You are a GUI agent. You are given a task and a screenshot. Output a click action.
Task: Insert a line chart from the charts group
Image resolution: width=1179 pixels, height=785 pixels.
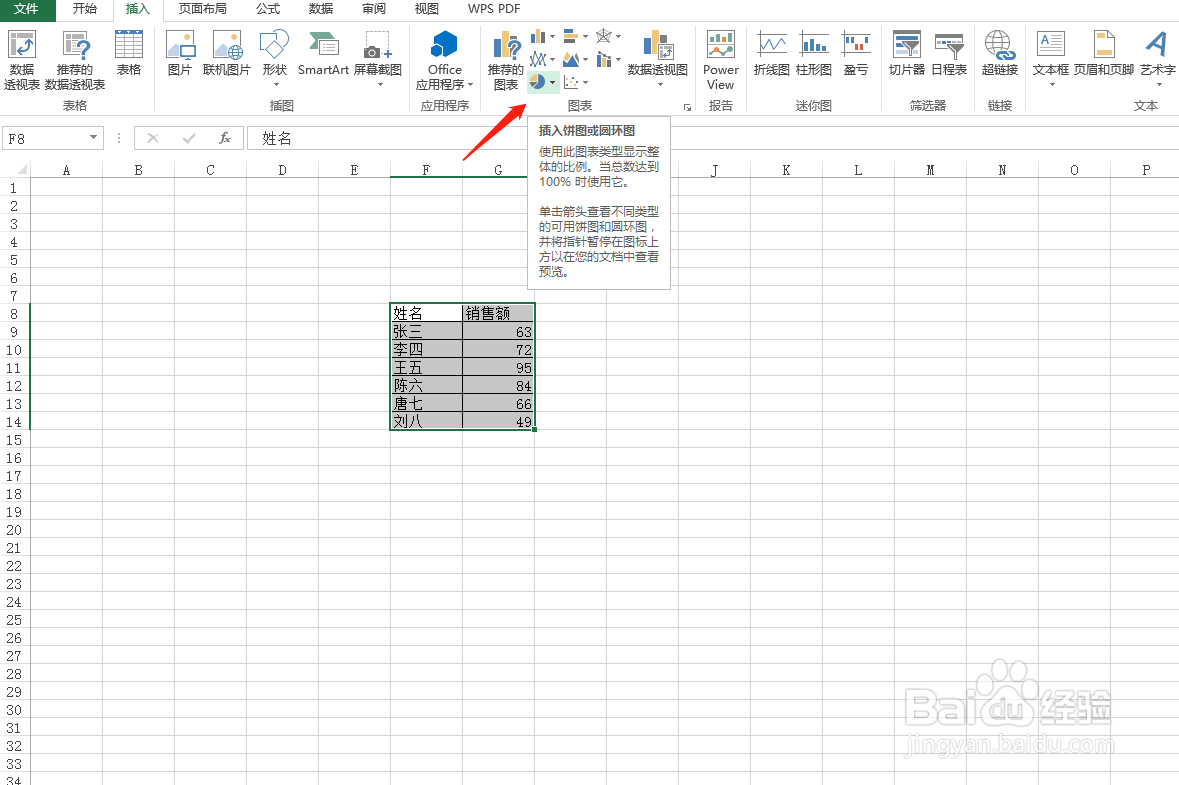(538, 59)
